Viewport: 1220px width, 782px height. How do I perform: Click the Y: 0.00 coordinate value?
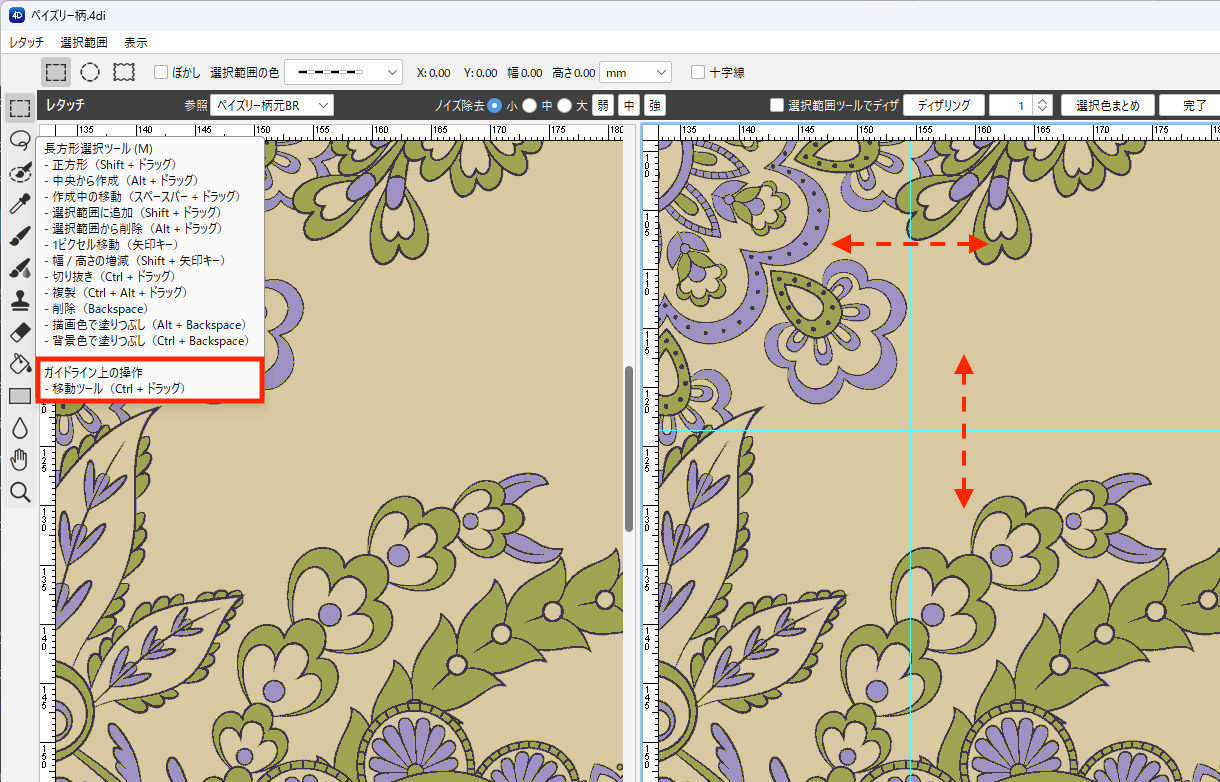[481, 72]
